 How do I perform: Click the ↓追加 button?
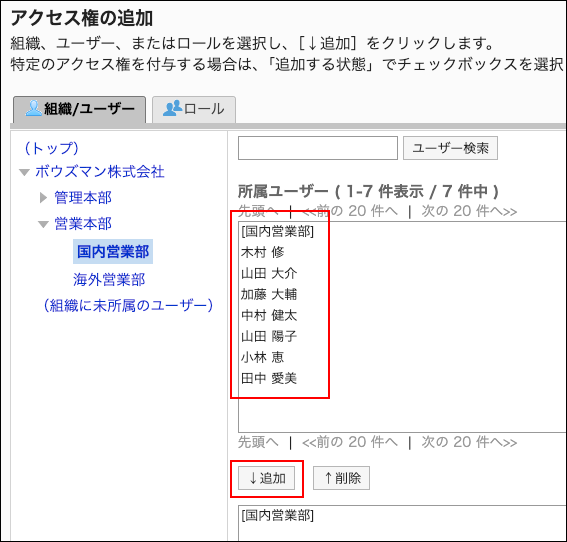click(267, 478)
